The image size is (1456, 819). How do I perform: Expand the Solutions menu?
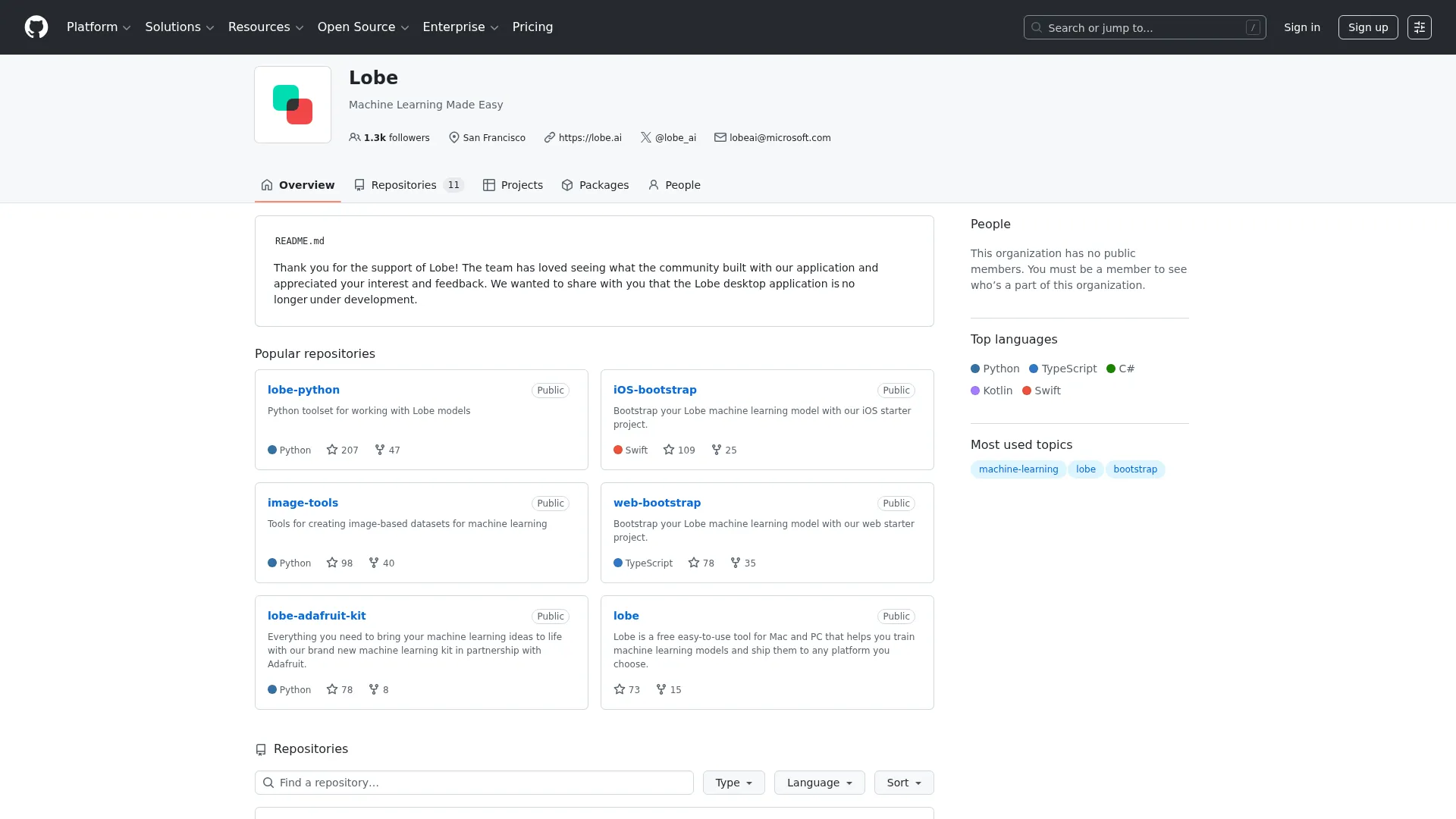180,27
